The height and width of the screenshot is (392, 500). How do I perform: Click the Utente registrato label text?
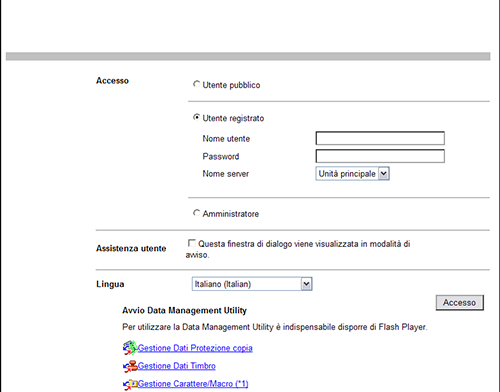pos(233,118)
